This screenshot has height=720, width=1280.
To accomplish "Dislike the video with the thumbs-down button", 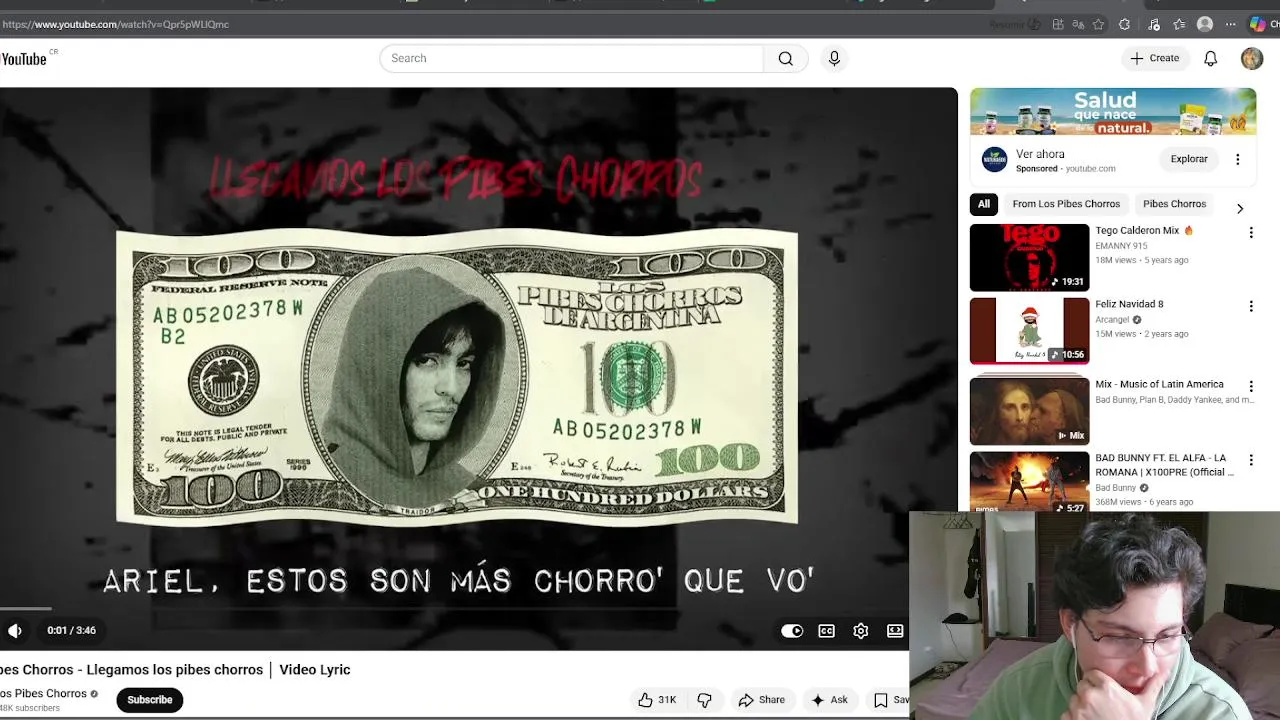I will pyautogui.click(x=704, y=700).
